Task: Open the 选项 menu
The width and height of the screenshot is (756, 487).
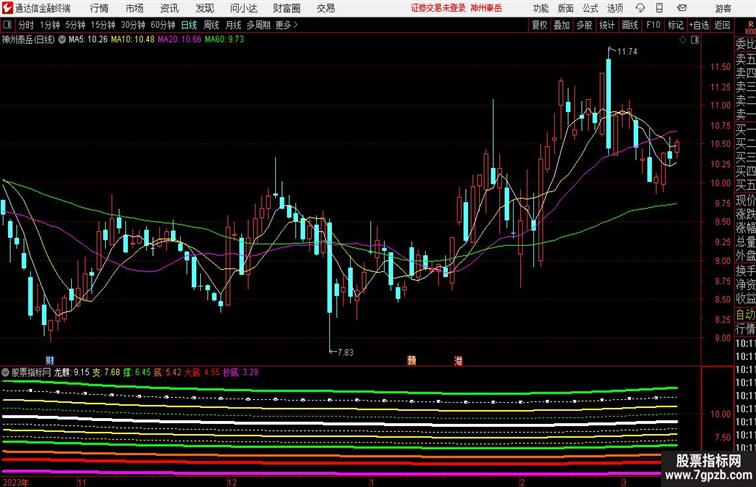Action: pyautogui.click(x=615, y=8)
